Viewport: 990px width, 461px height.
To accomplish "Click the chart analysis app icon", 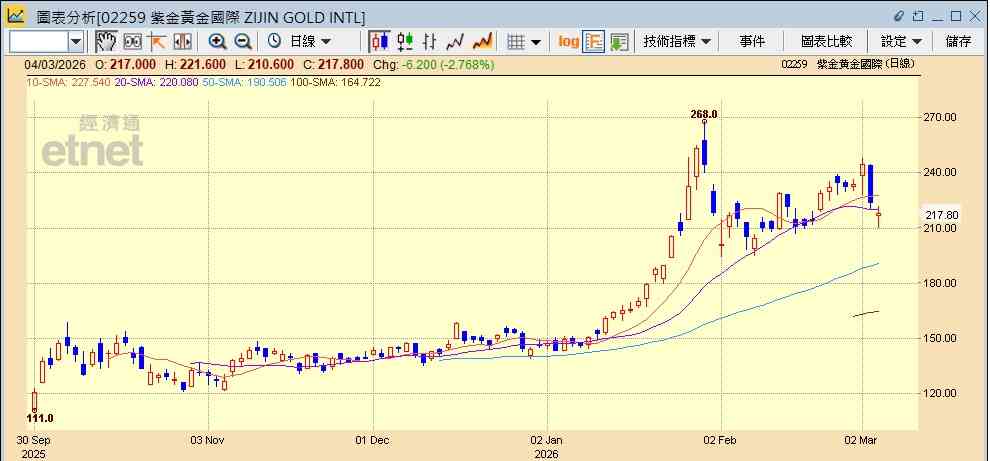I will [x=16, y=16].
